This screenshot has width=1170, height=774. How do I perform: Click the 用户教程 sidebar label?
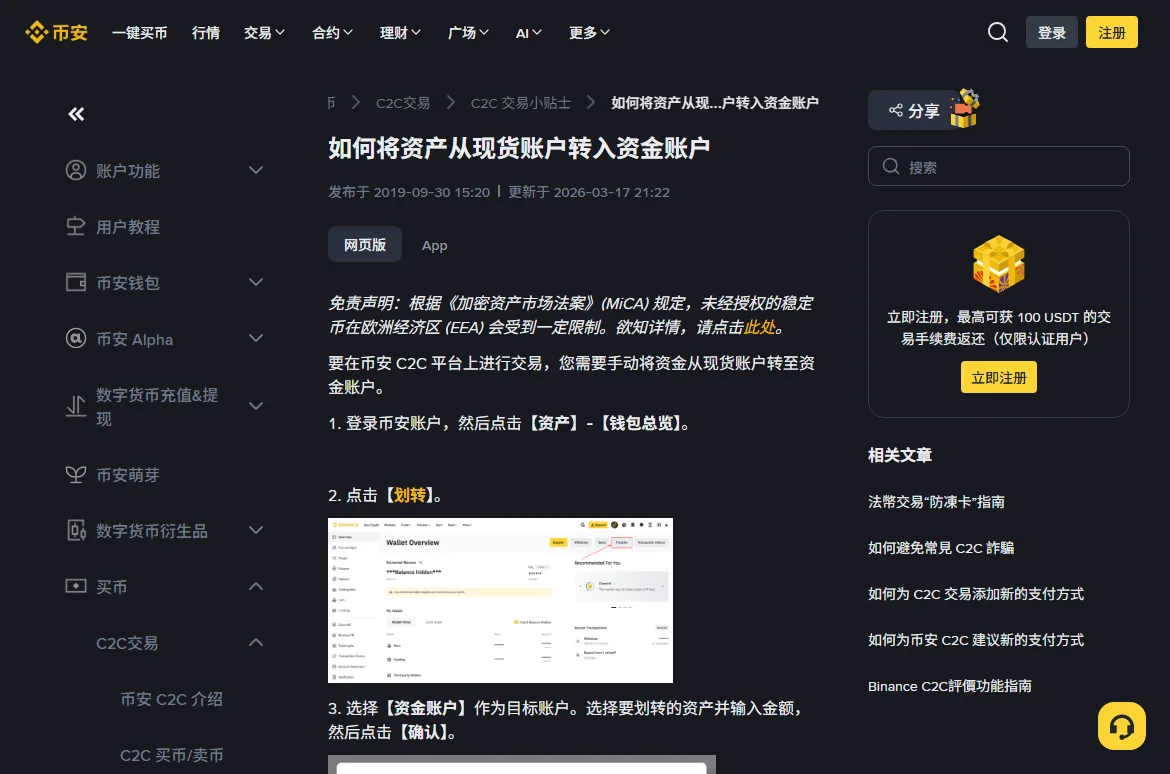coord(128,226)
